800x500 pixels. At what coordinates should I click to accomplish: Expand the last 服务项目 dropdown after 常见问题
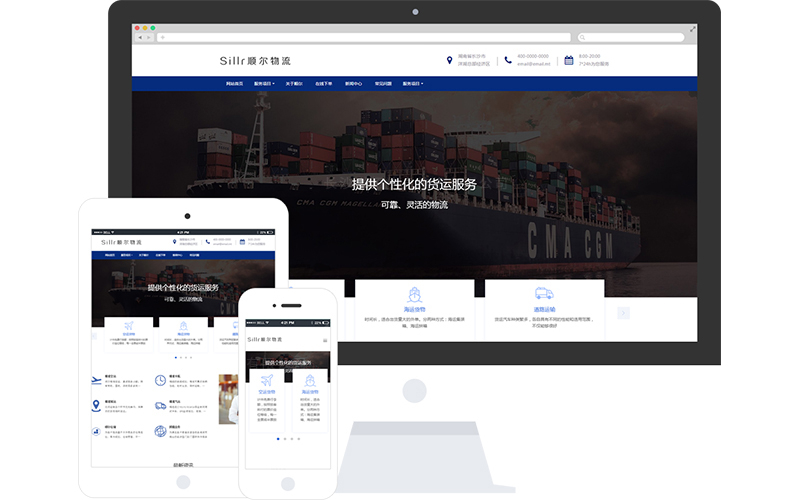(x=413, y=84)
